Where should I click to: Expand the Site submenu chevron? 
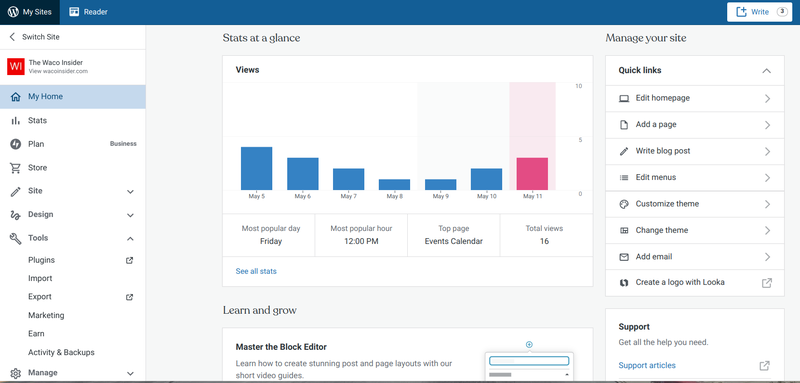130,192
